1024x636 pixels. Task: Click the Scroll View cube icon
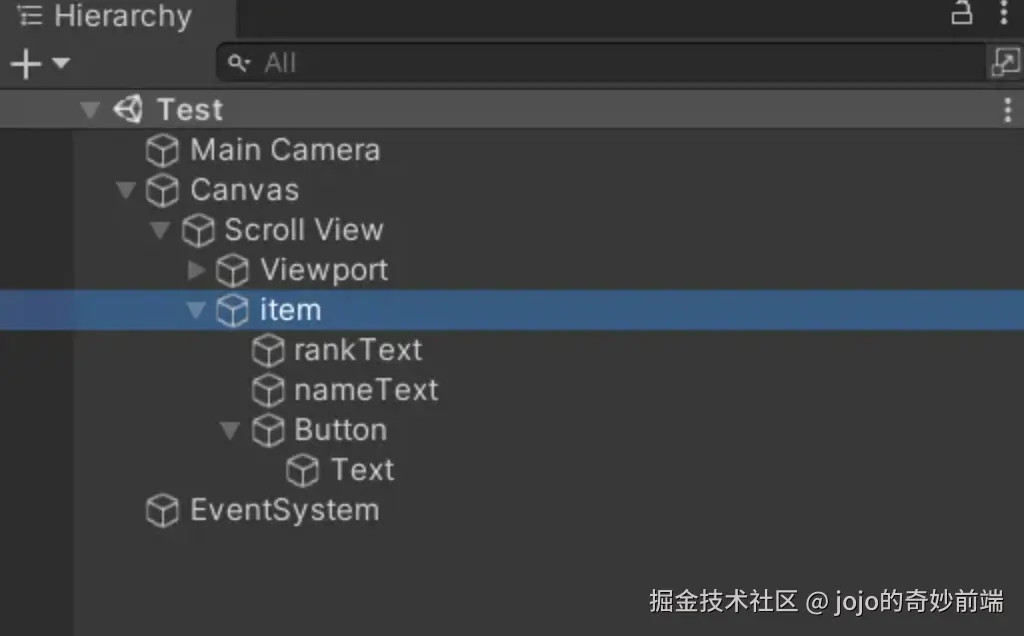point(197,231)
